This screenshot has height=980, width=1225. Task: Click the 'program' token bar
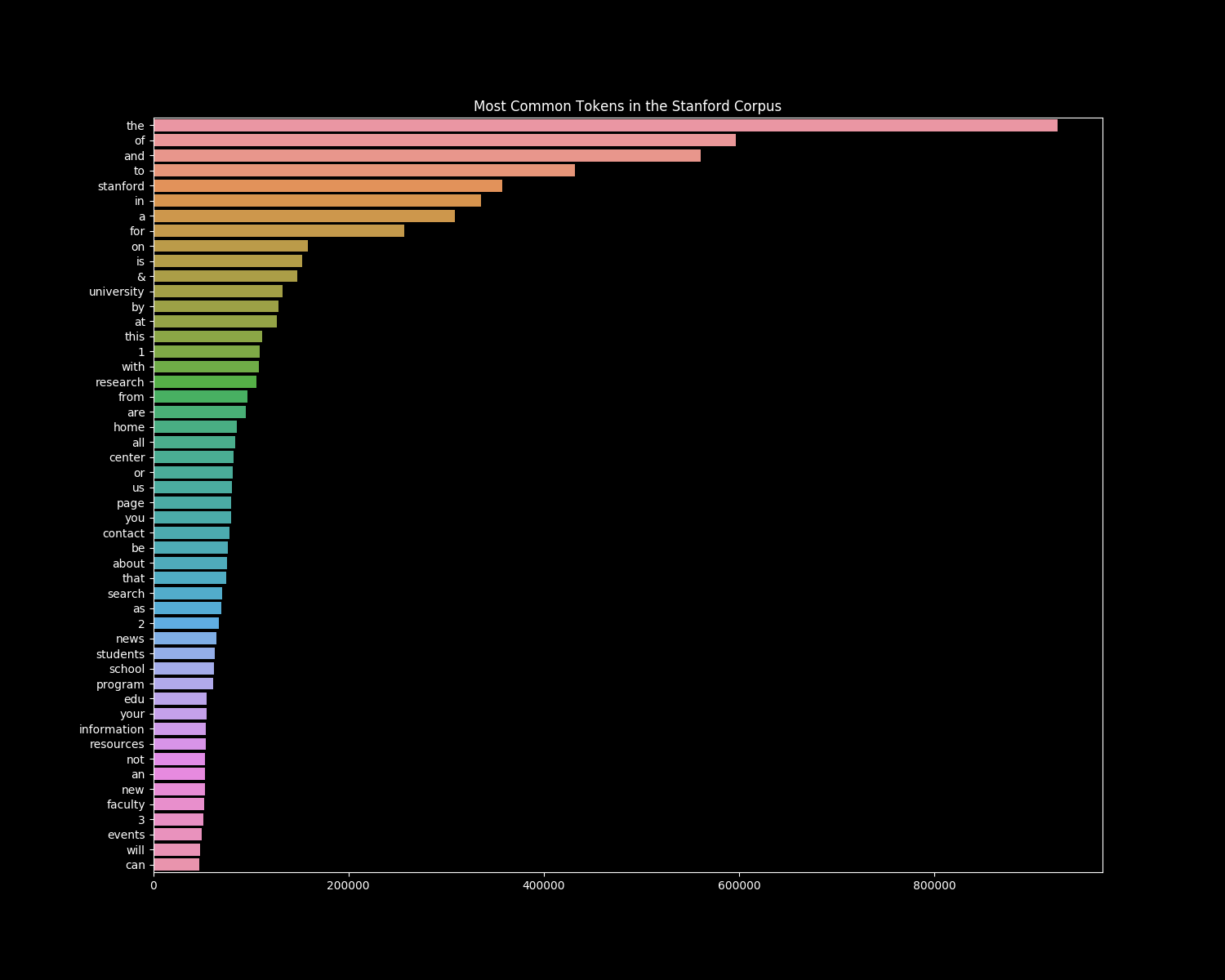(183, 684)
